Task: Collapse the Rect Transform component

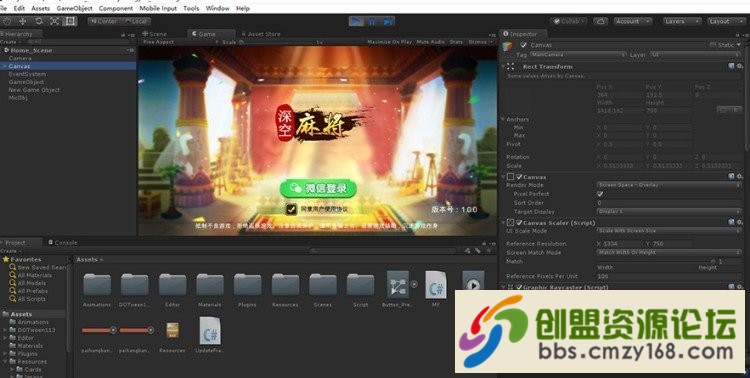Action: point(503,67)
